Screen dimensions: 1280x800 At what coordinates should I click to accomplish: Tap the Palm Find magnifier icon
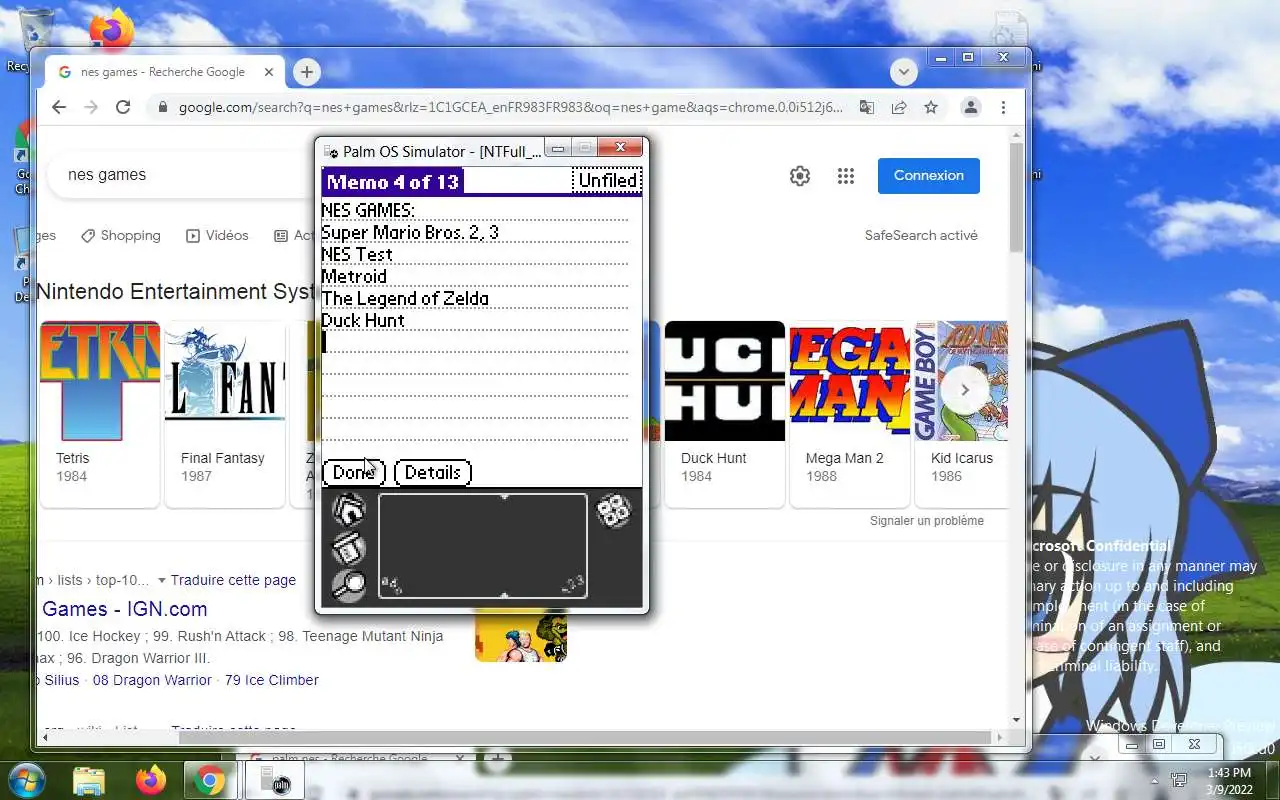click(348, 585)
